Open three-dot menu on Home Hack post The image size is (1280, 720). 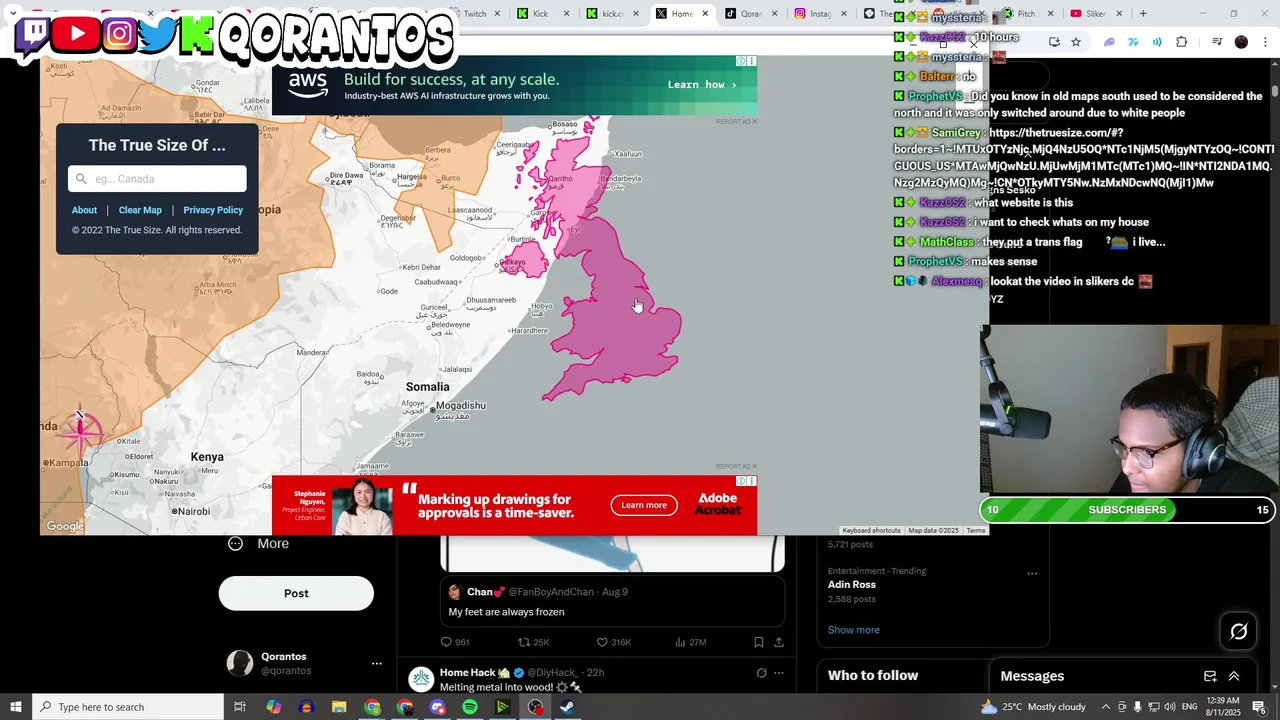779,673
